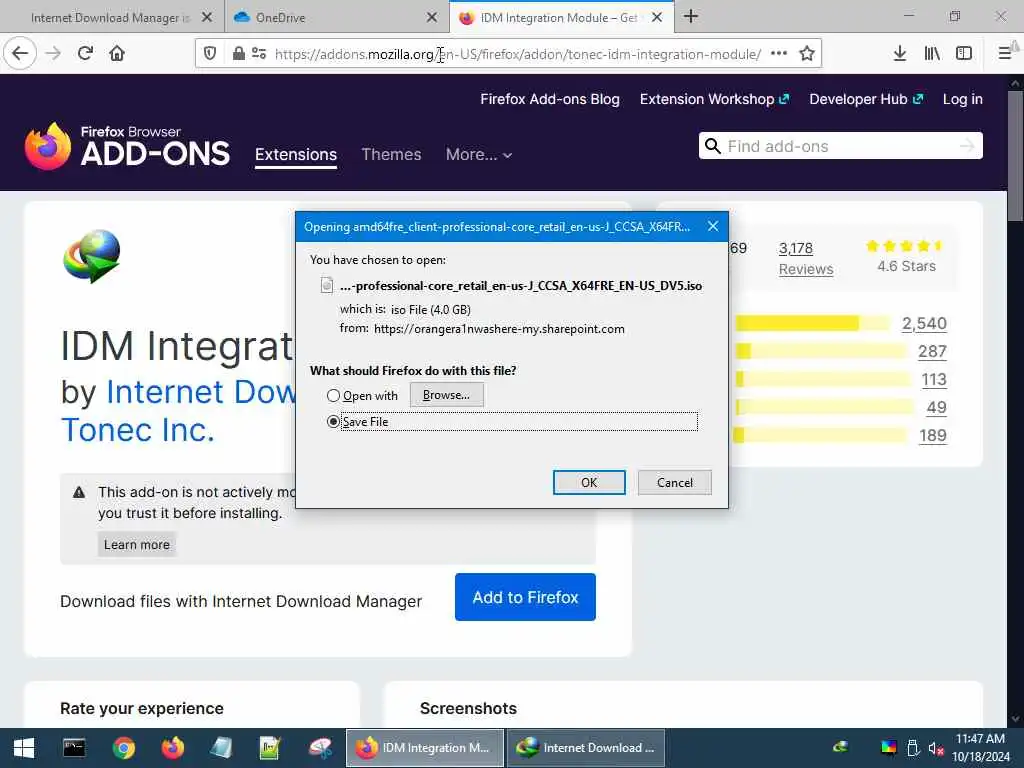Select the IDM Integration Module tab
The height and width of the screenshot is (768, 1024).
click(560, 18)
